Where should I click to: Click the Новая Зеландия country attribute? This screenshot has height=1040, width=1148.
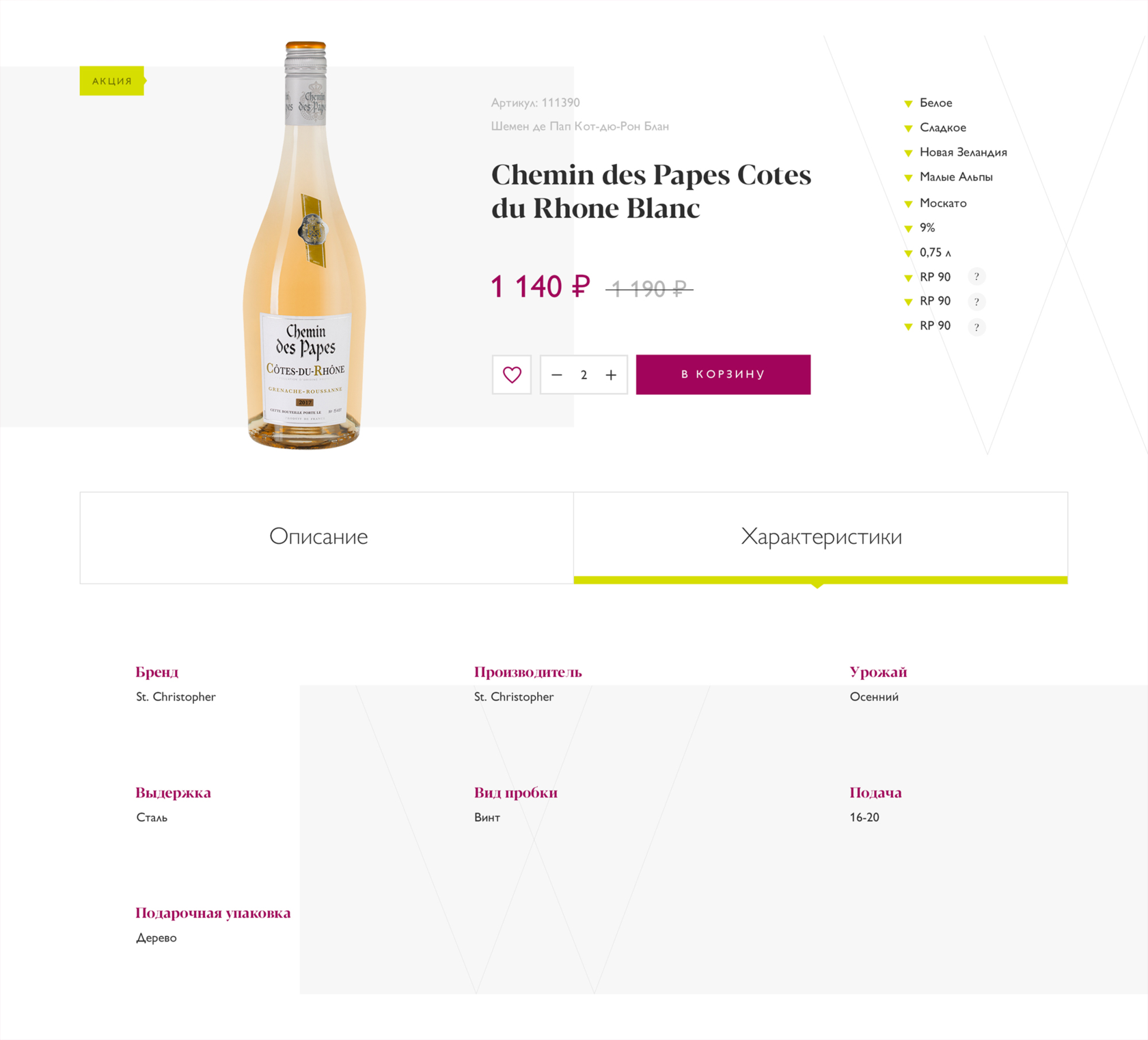tap(963, 152)
